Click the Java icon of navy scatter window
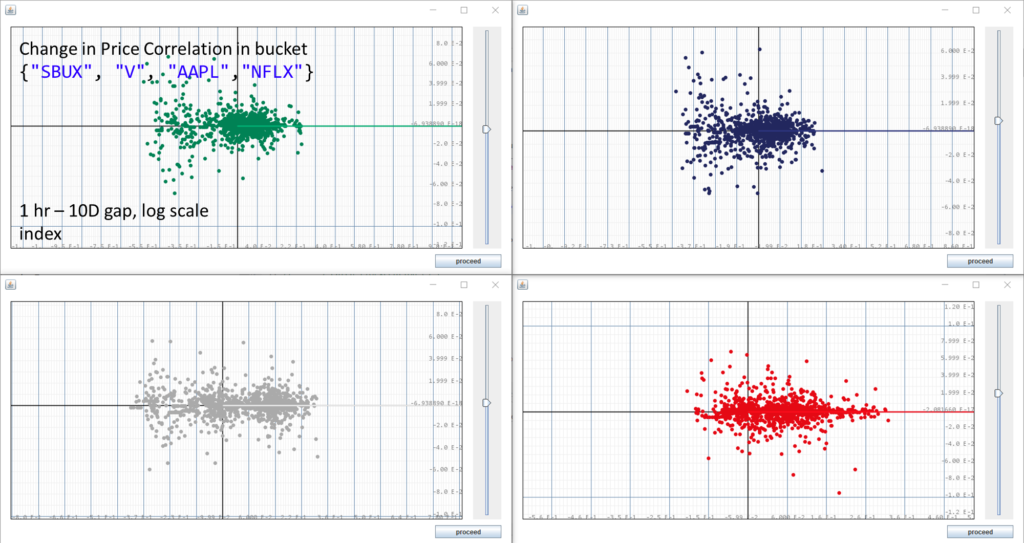This screenshot has height=543, width=1024. point(522,10)
